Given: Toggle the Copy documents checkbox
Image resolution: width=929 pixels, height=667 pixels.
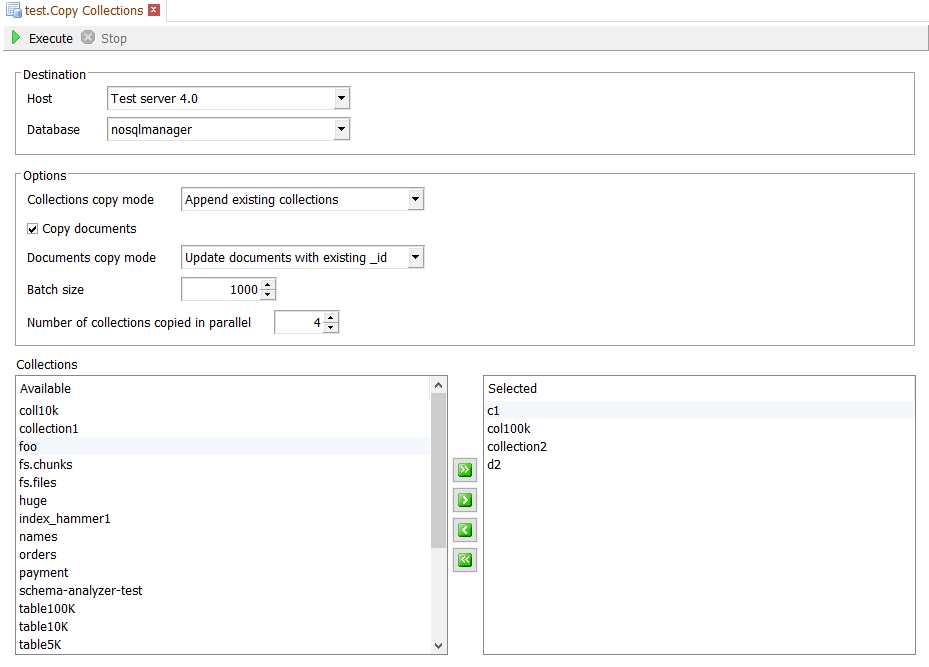Looking at the screenshot, I should 33,229.
